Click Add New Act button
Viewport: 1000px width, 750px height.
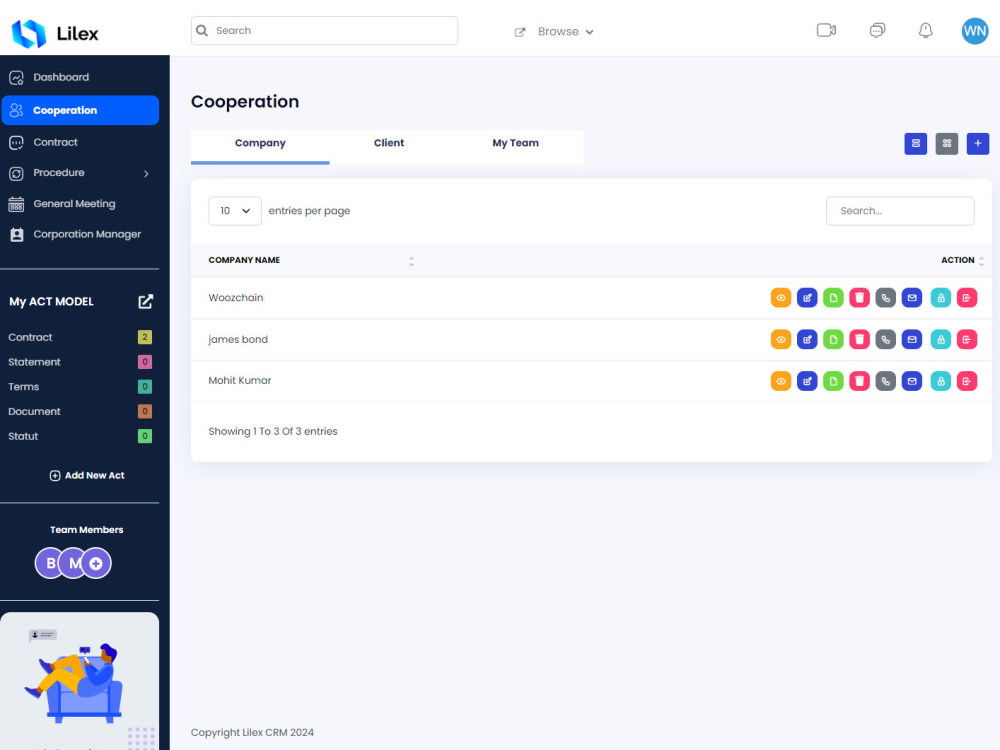(87, 476)
